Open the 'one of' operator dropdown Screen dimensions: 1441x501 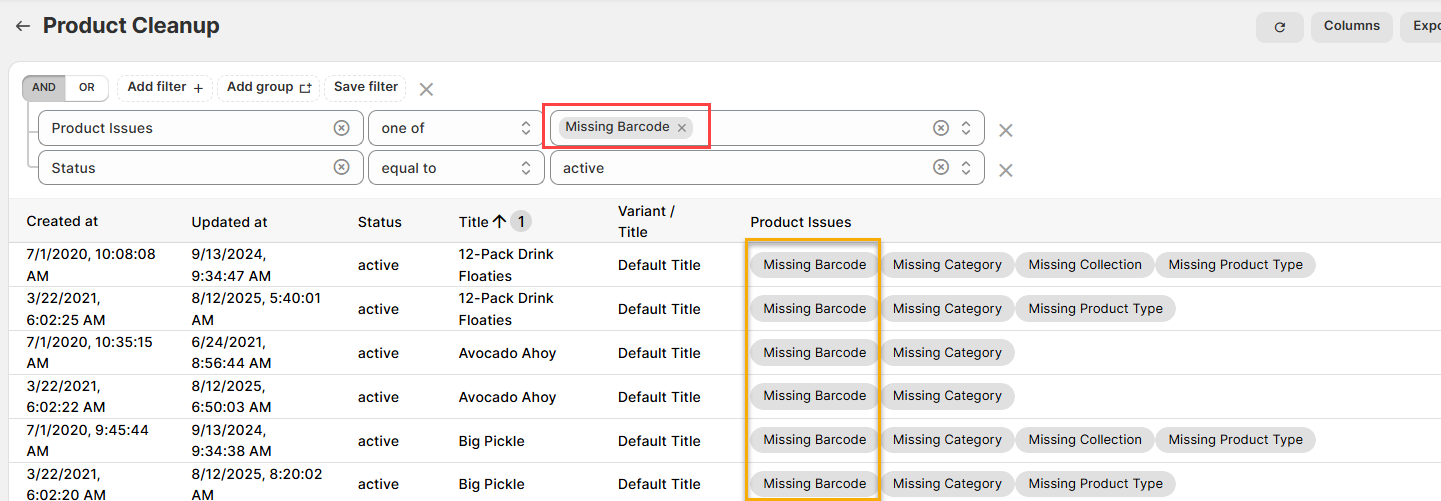[x=456, y=128]
